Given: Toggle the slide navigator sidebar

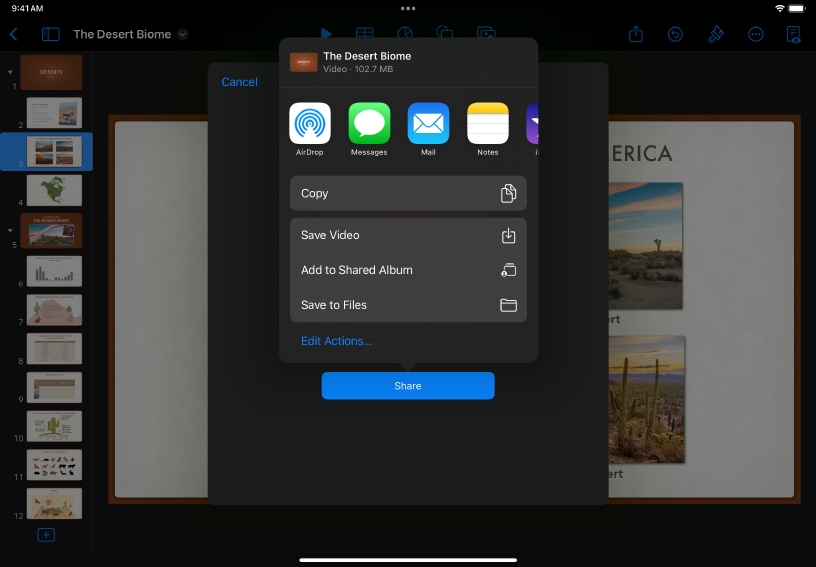Looking at the screenshot, I should pos(50,34).
